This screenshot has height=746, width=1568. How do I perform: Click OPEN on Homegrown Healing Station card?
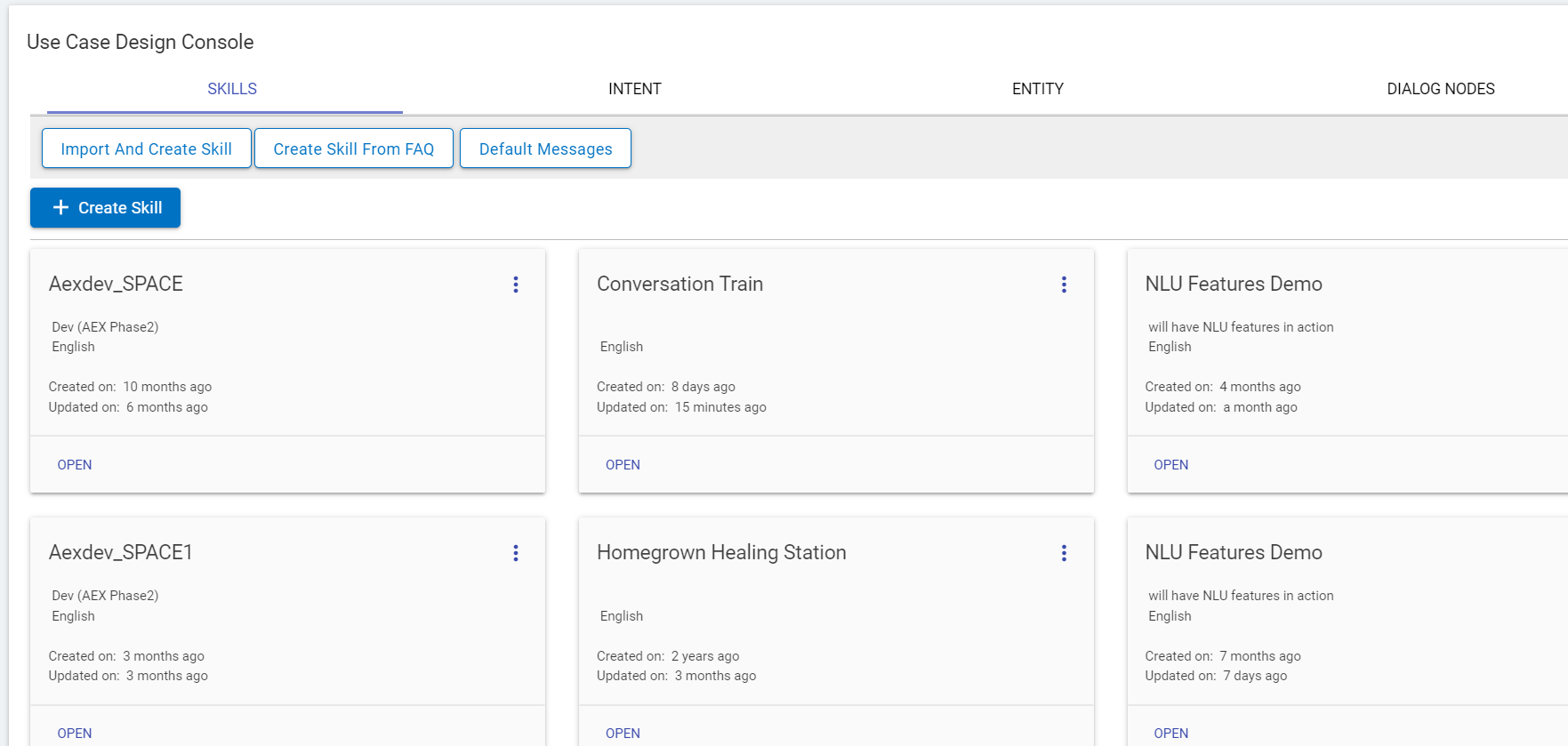click(x=623, y=734)
